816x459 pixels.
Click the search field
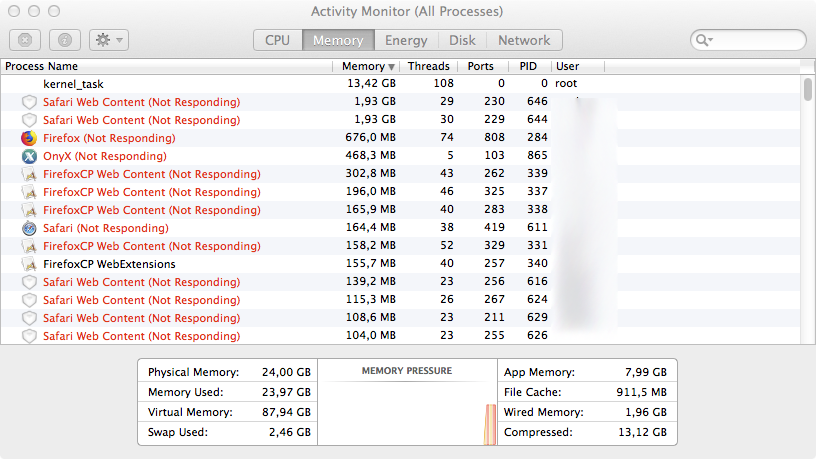tap(748, 40)
